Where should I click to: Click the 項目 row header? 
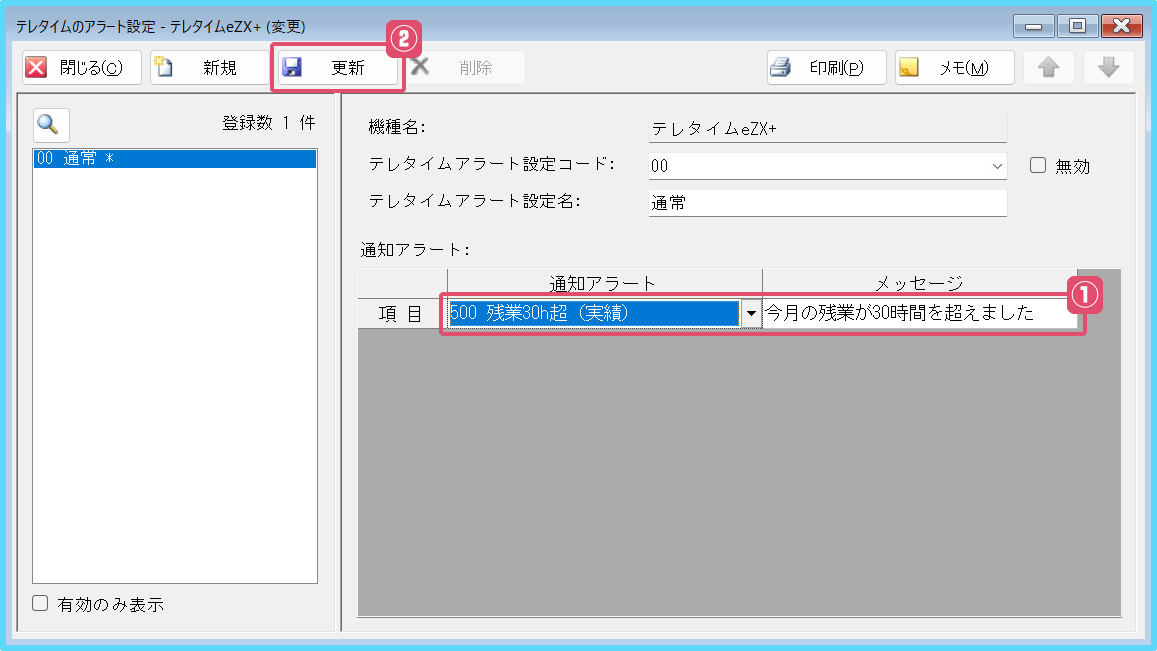click(x=401, y=313)
